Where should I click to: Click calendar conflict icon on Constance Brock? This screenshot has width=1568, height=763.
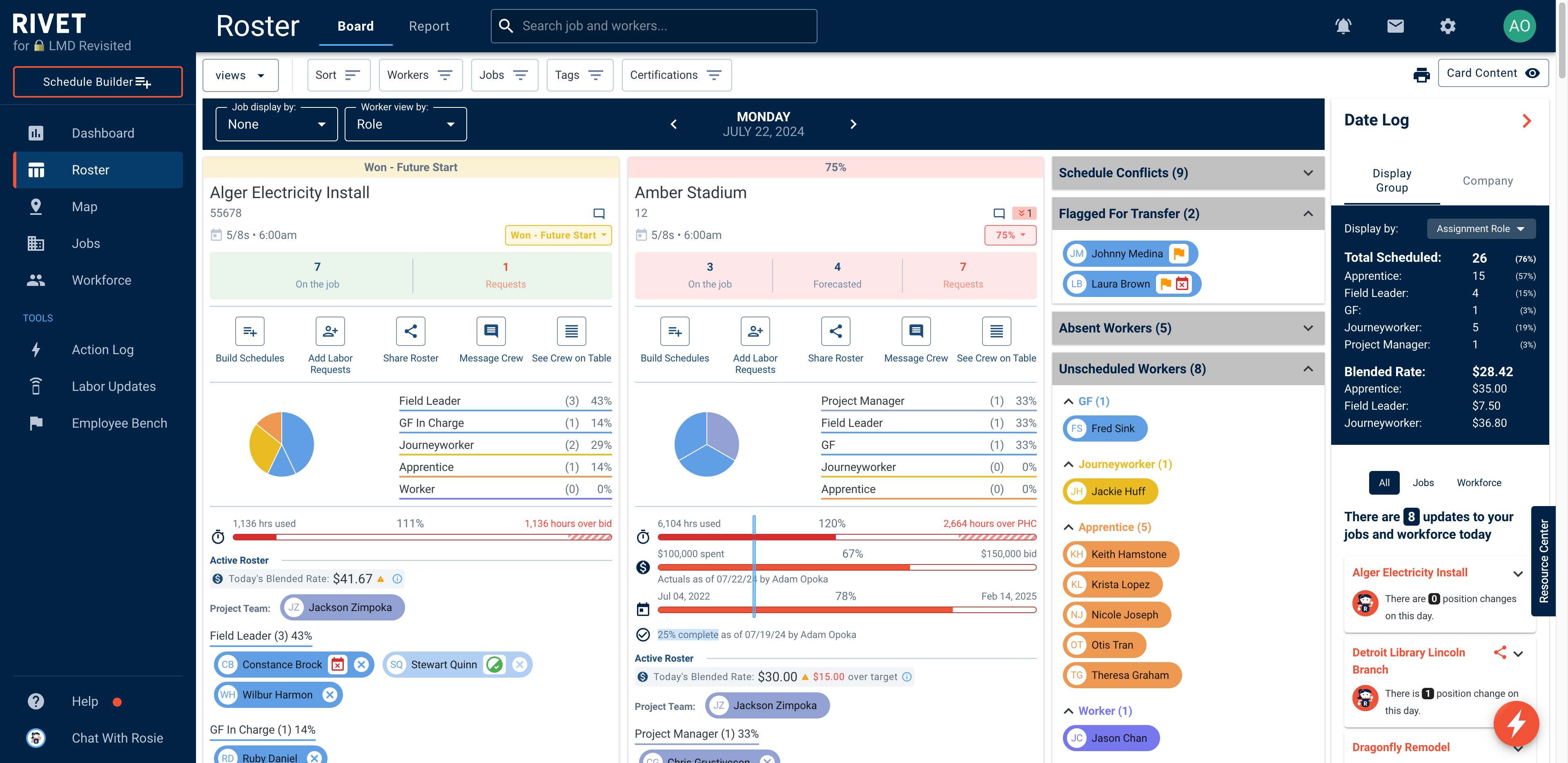click(337, 664)
